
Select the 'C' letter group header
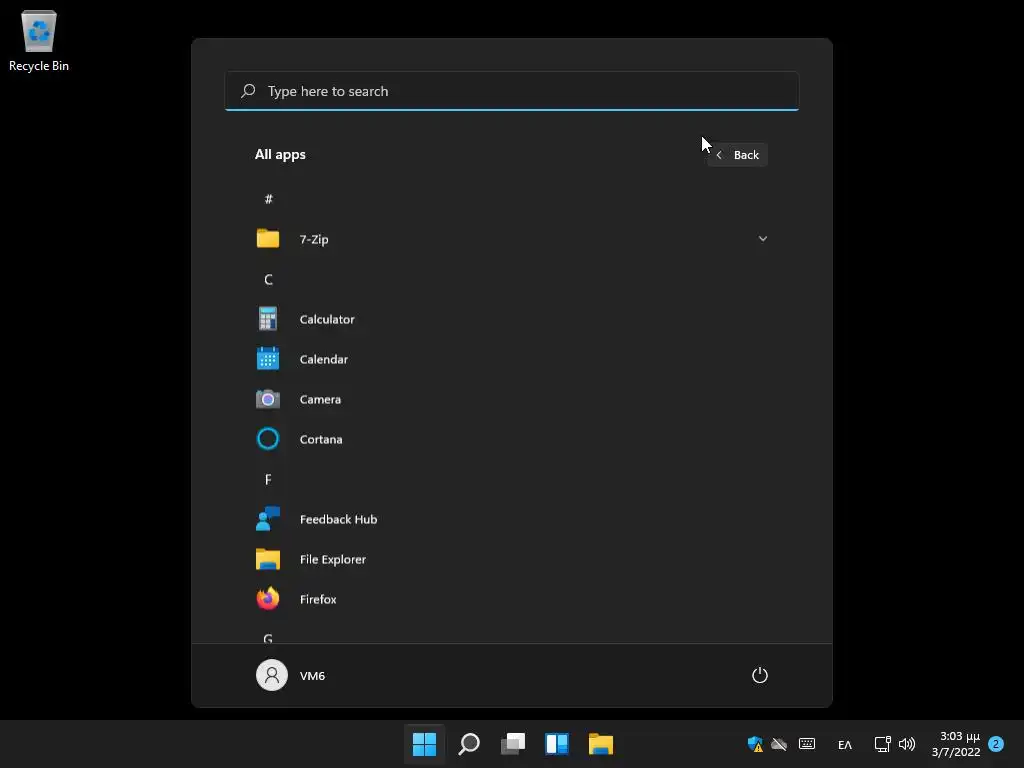[268, 280]
